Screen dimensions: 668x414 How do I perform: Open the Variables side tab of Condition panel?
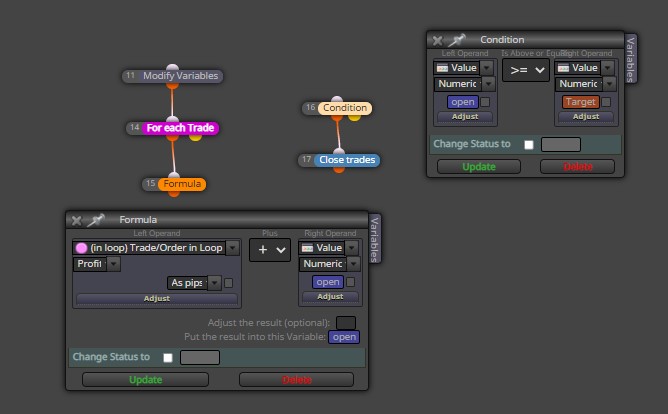click(631, 58)
